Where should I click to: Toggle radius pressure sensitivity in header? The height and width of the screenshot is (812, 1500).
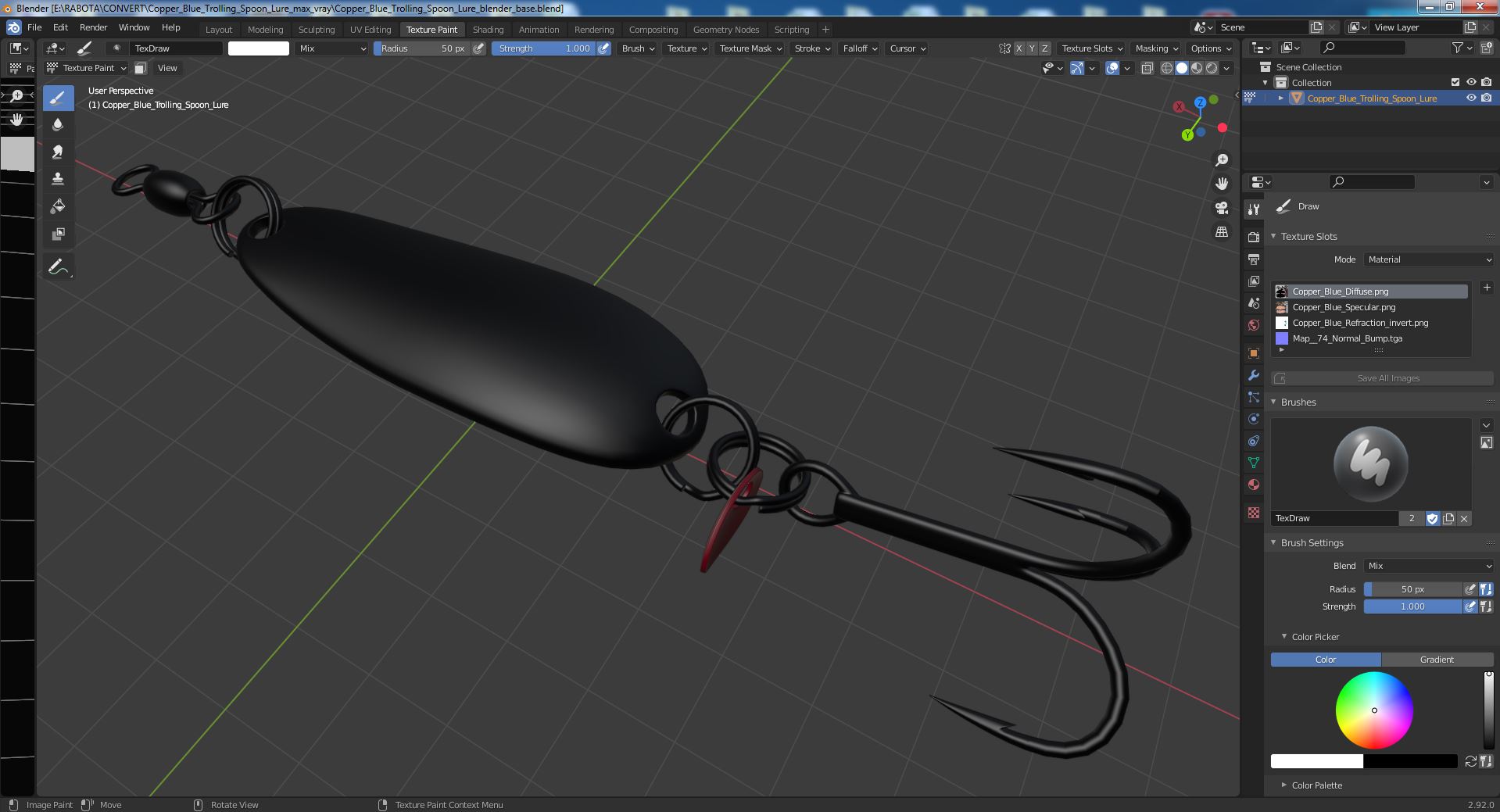(x=479, y=48)
